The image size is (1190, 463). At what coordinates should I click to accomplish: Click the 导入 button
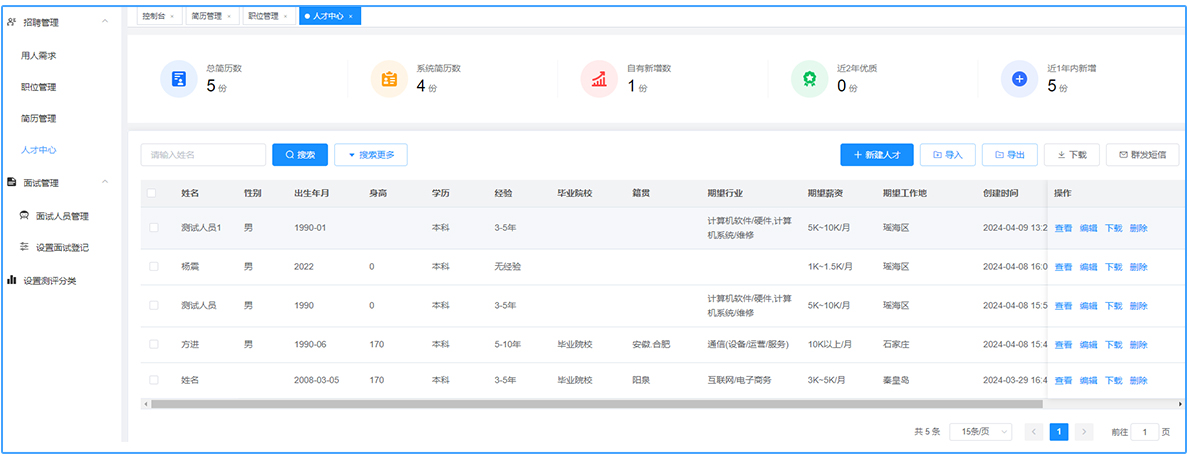[x=948, y=155]
